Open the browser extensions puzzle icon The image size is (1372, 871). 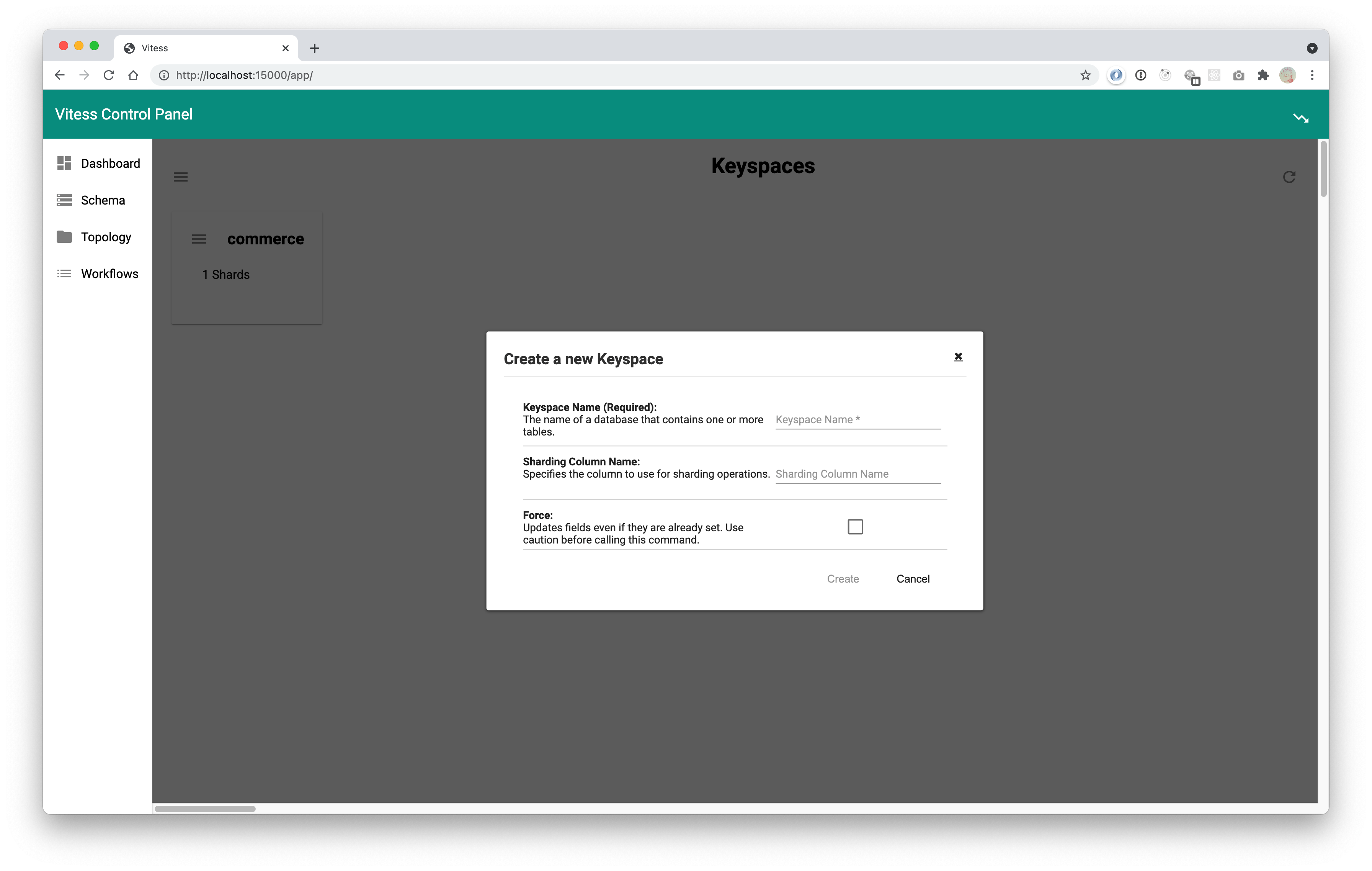tap(1263, 75)
